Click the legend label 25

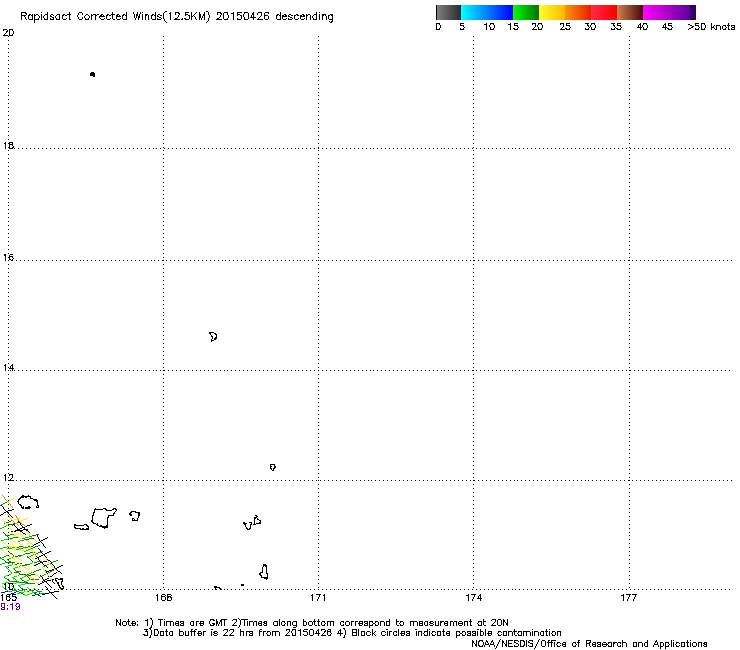point(565,27)
